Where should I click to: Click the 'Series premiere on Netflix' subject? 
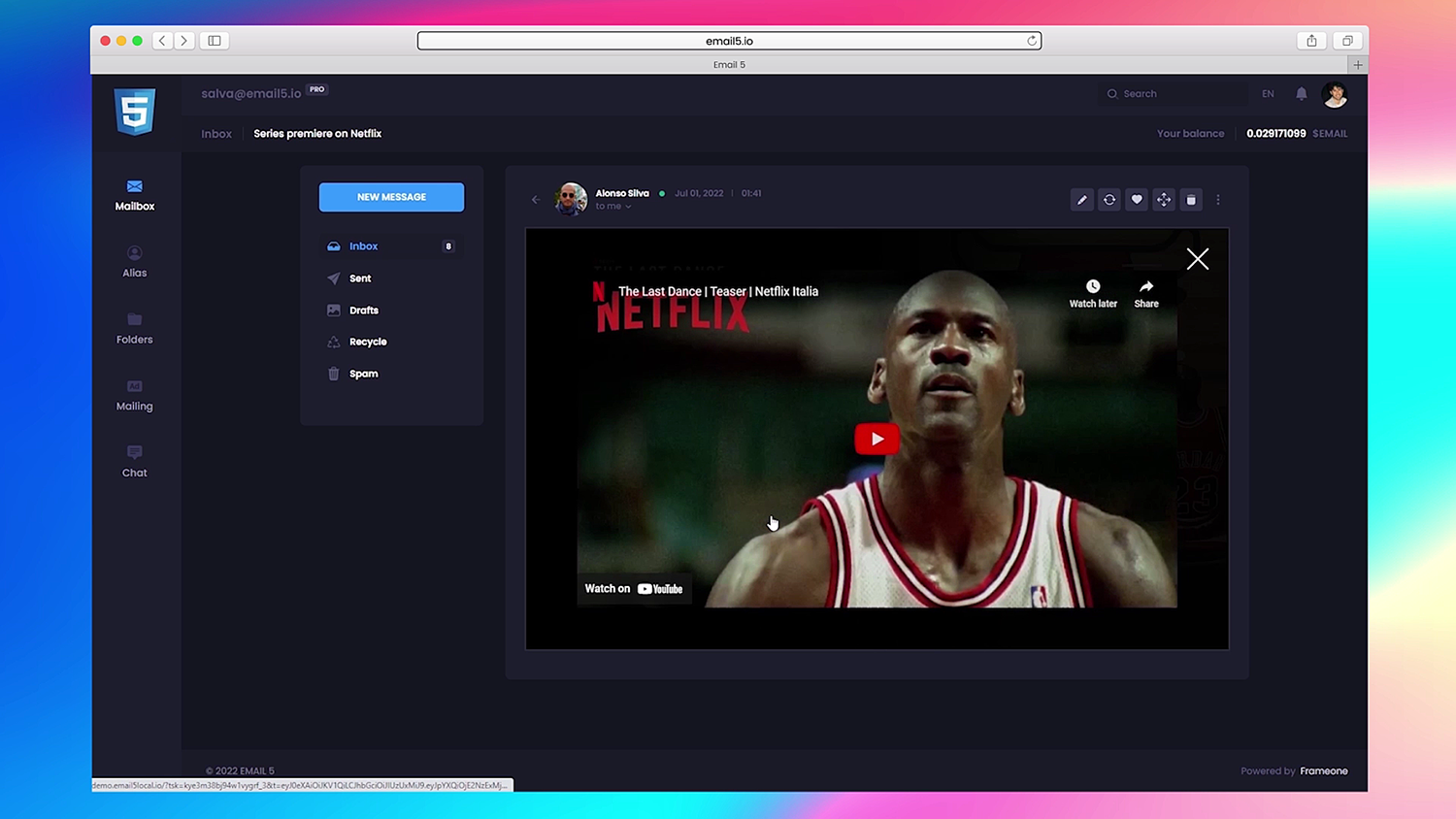click(x=317, y=134)
